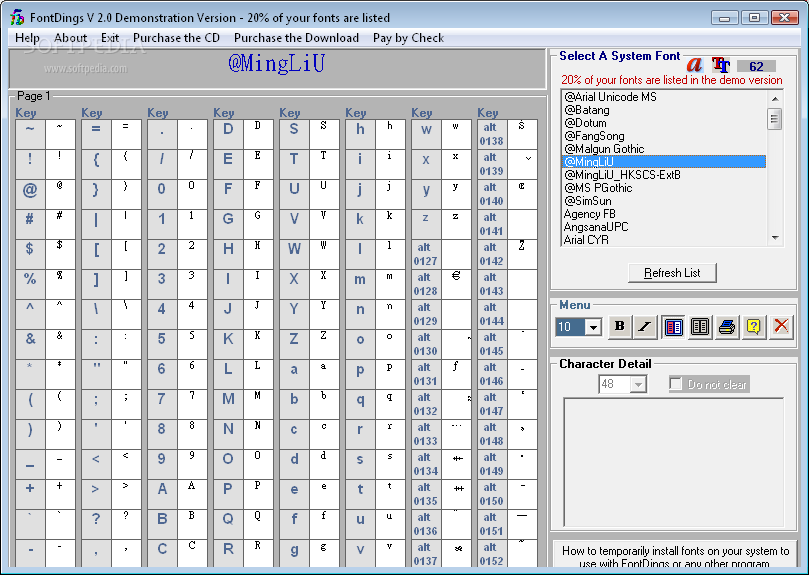Click the alt 0138 key cell
The image size is (809, 575).
coord(493,134)
